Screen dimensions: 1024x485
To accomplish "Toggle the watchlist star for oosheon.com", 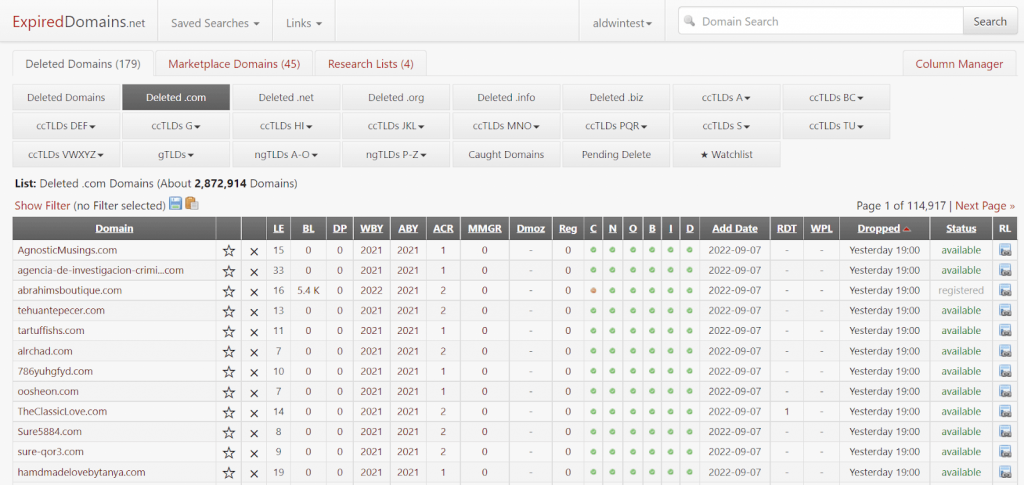I will (229, 392).
